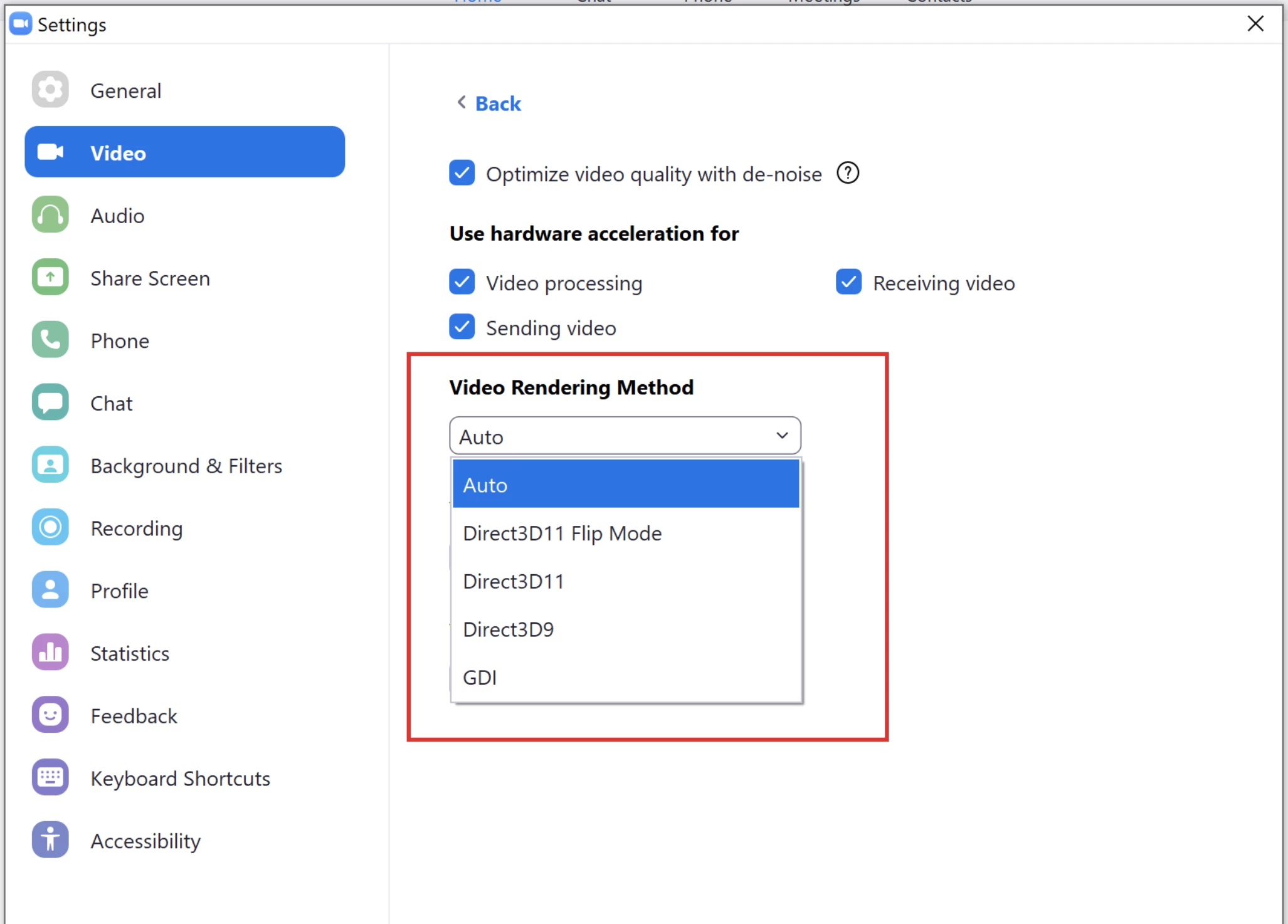The height and width of the screenshot is (924, 1288).
Task: Open the Phone settings icon
Action: pos(50,340)
